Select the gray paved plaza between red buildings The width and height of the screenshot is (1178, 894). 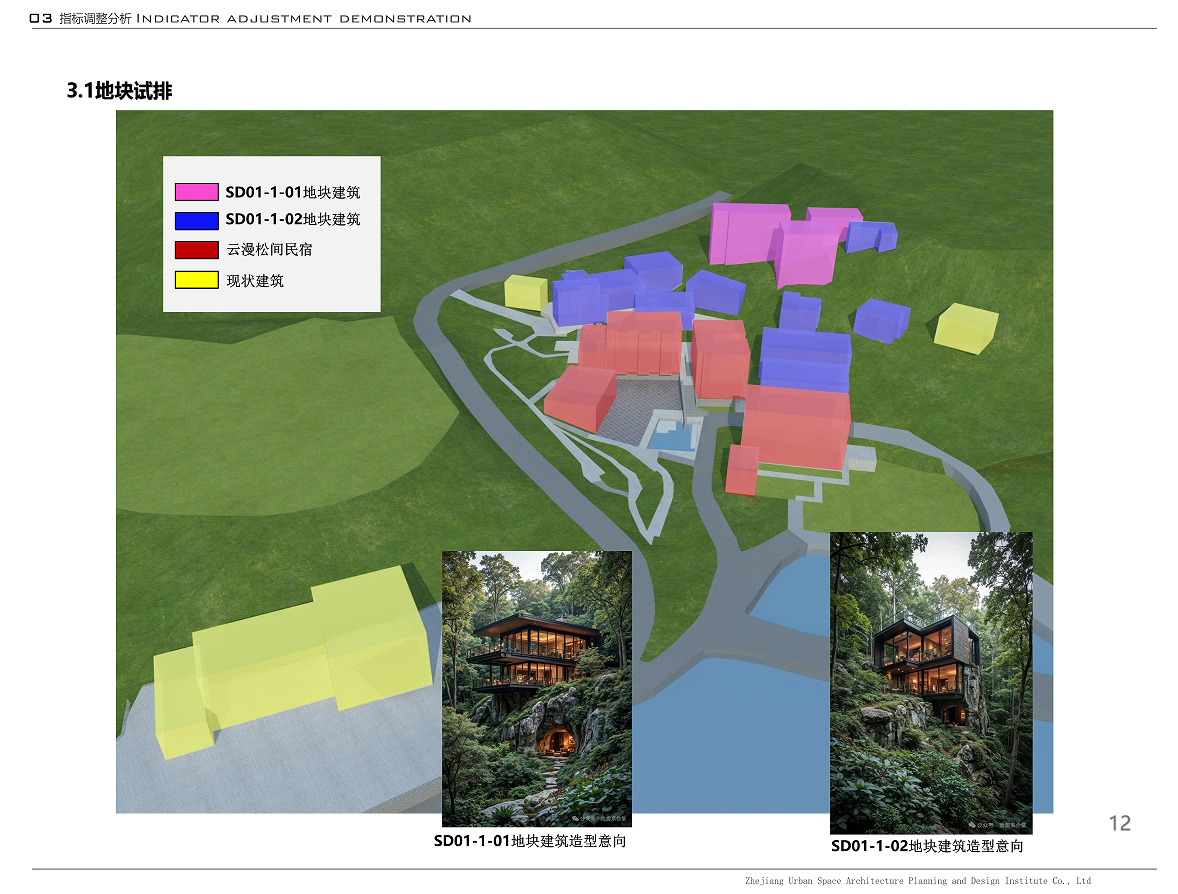[x=640, y=405]
